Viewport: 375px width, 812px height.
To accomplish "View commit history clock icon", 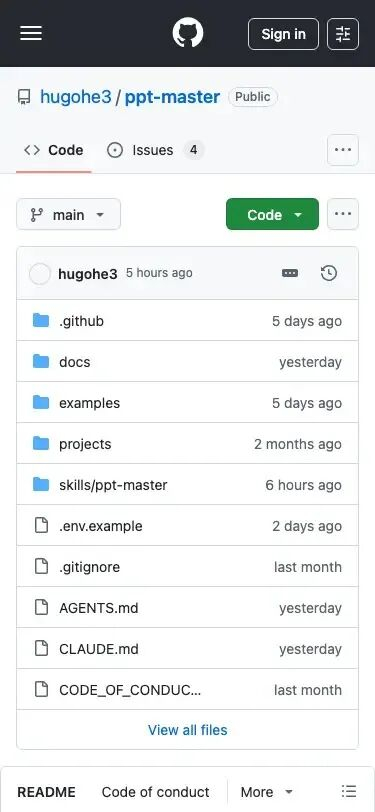I will pos(329,273).
